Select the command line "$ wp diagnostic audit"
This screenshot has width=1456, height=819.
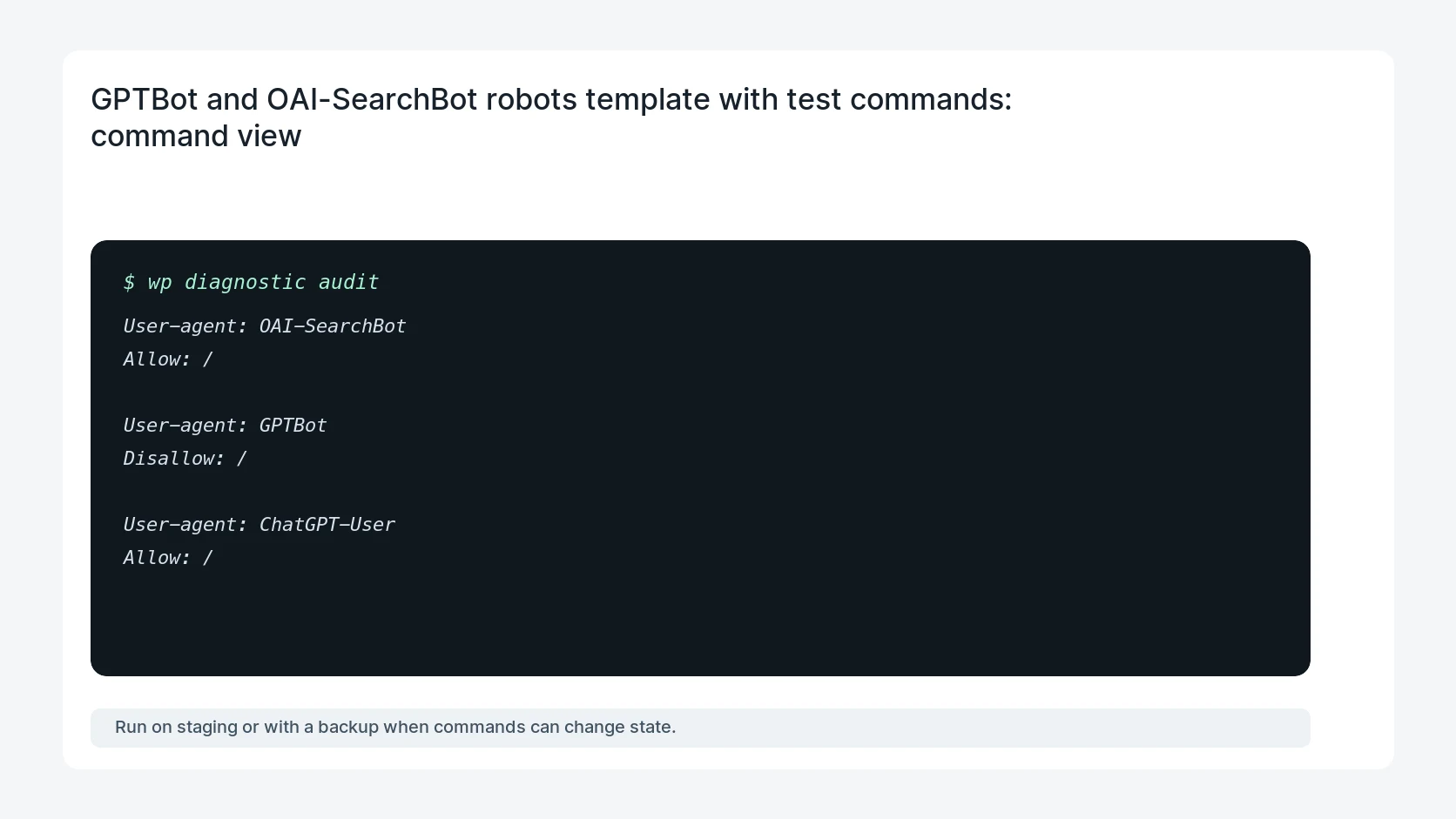251,282
